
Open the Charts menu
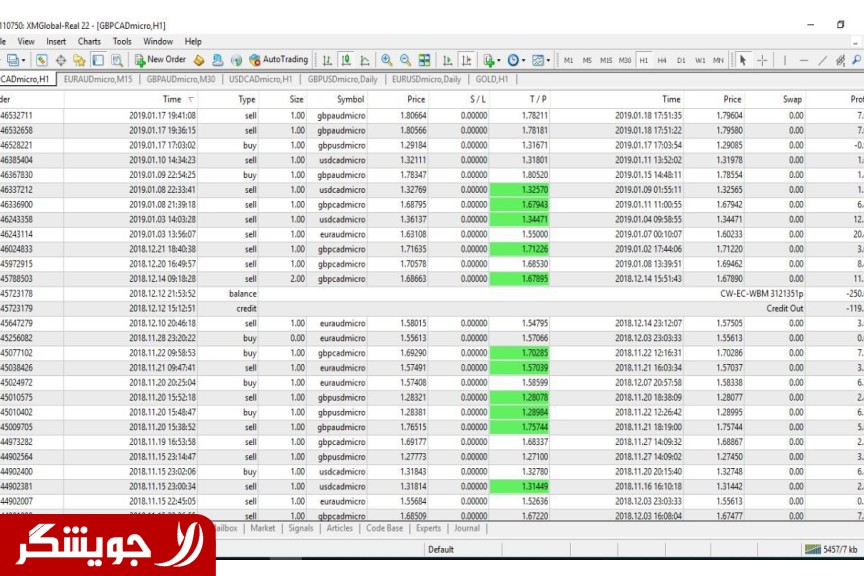coord(89,42)
